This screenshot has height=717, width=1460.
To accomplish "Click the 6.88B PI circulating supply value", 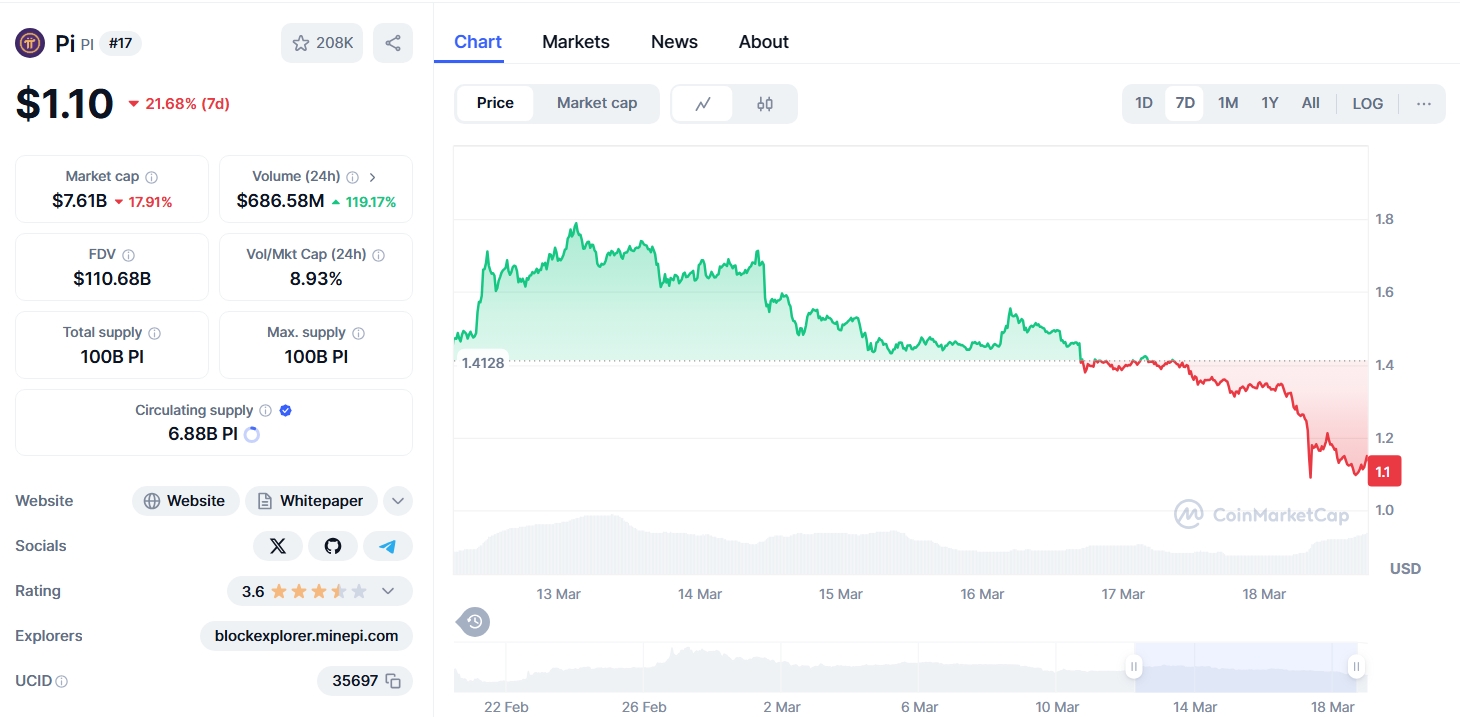I will coord(203,434).
